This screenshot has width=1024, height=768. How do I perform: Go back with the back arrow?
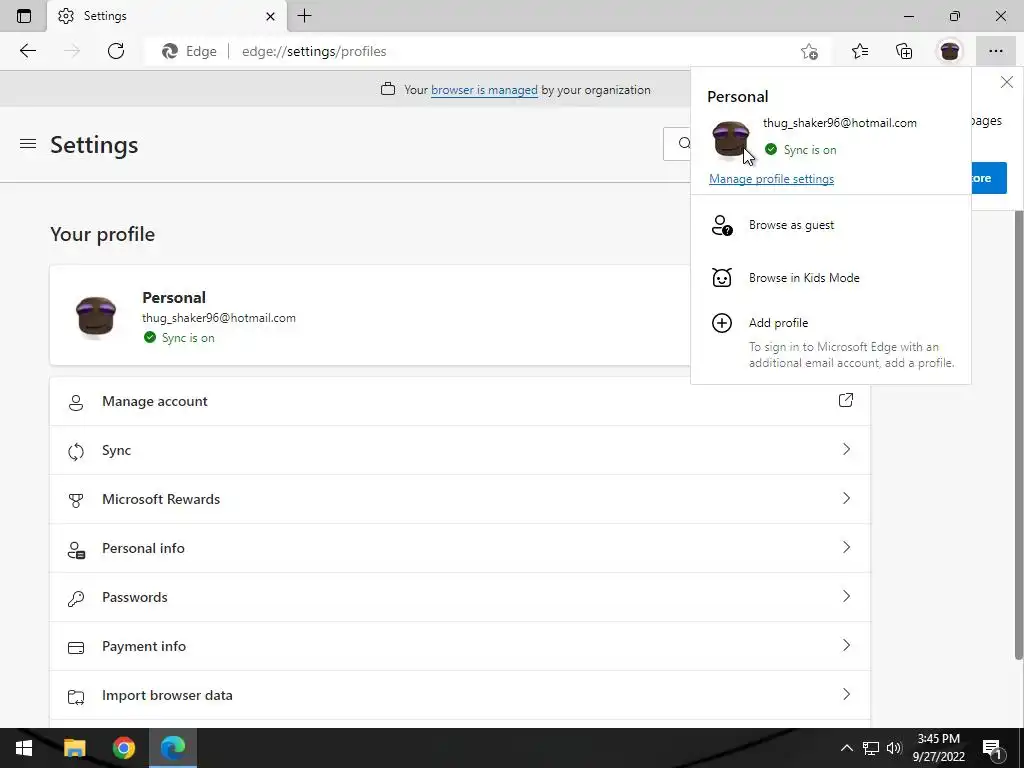[x=27, y=51]
